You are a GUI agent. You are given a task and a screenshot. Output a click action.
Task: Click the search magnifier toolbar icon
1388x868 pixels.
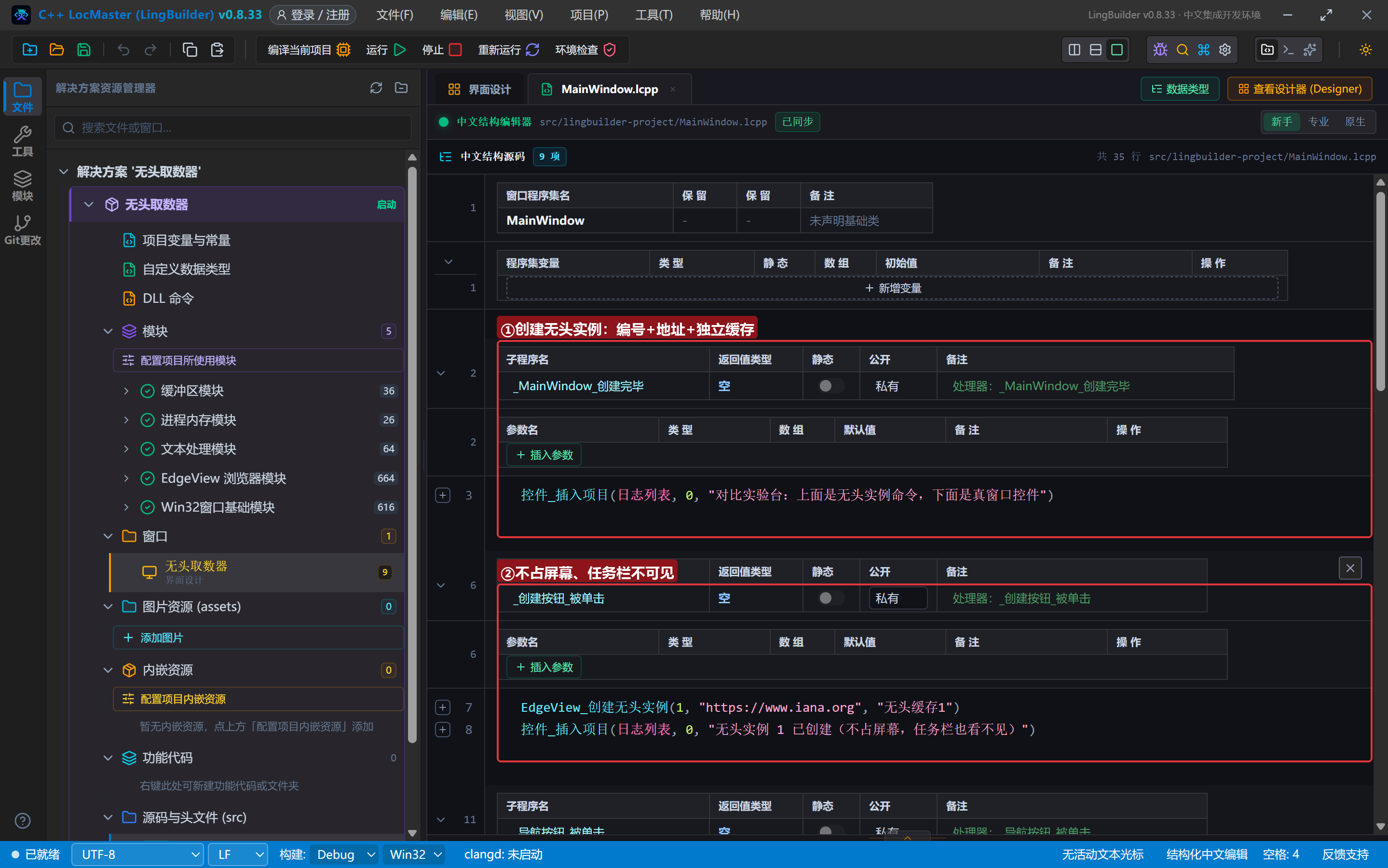tap(1182, 50)
